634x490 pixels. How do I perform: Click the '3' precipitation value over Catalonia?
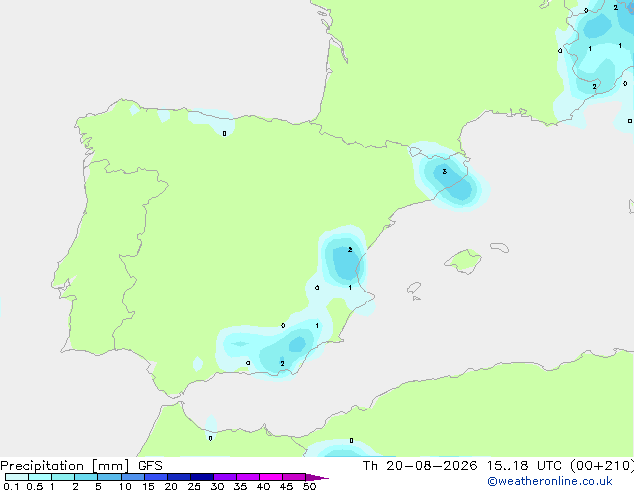444,171
